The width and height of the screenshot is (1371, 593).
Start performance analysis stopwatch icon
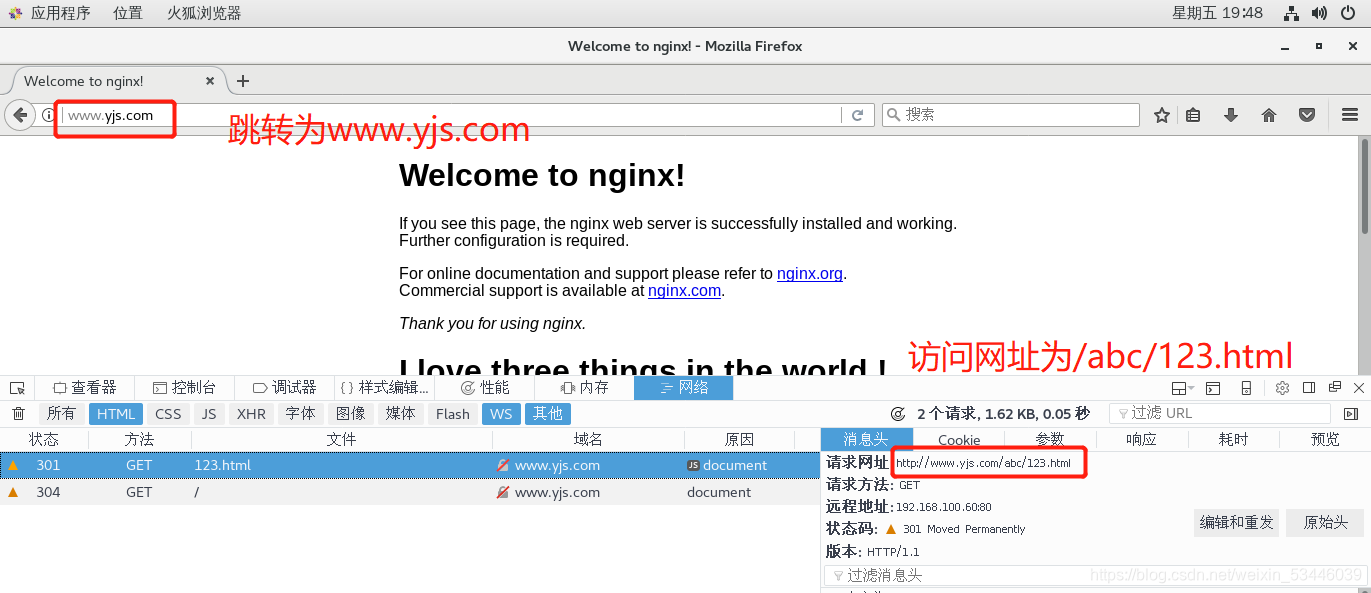(x=898, y=414)
